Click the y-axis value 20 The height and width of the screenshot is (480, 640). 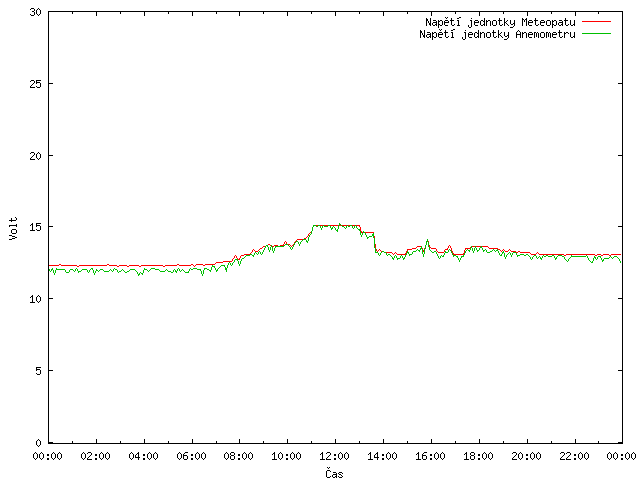click(36, 156)
